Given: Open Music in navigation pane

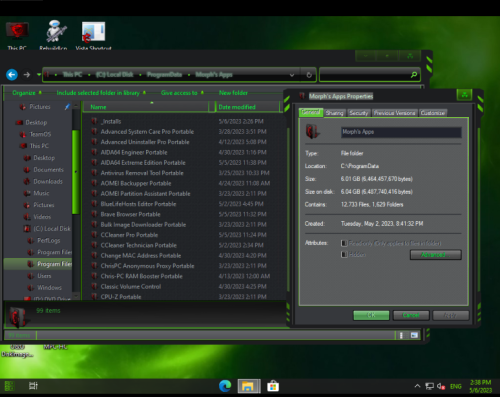Looking at the screenshot, I should (x=41, y=193).
